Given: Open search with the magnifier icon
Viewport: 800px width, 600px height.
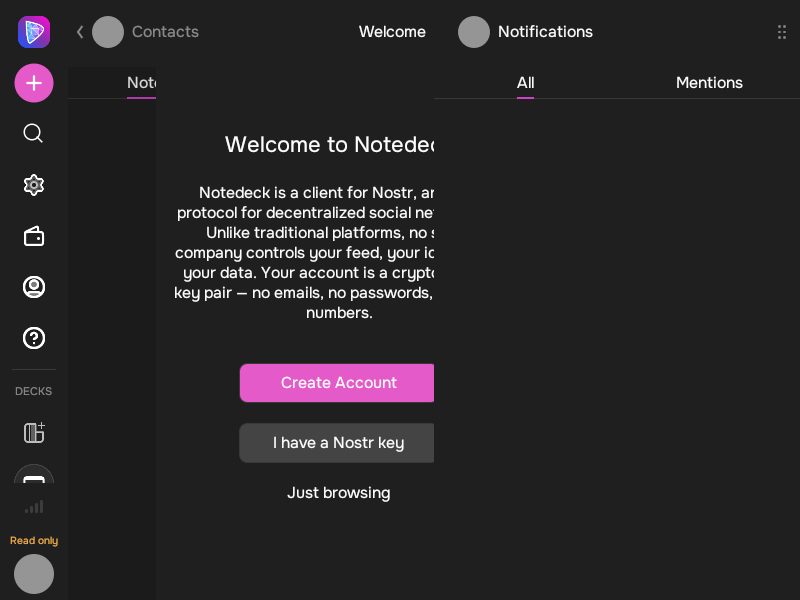Looking at the screenshot, I should click(33, 133).
